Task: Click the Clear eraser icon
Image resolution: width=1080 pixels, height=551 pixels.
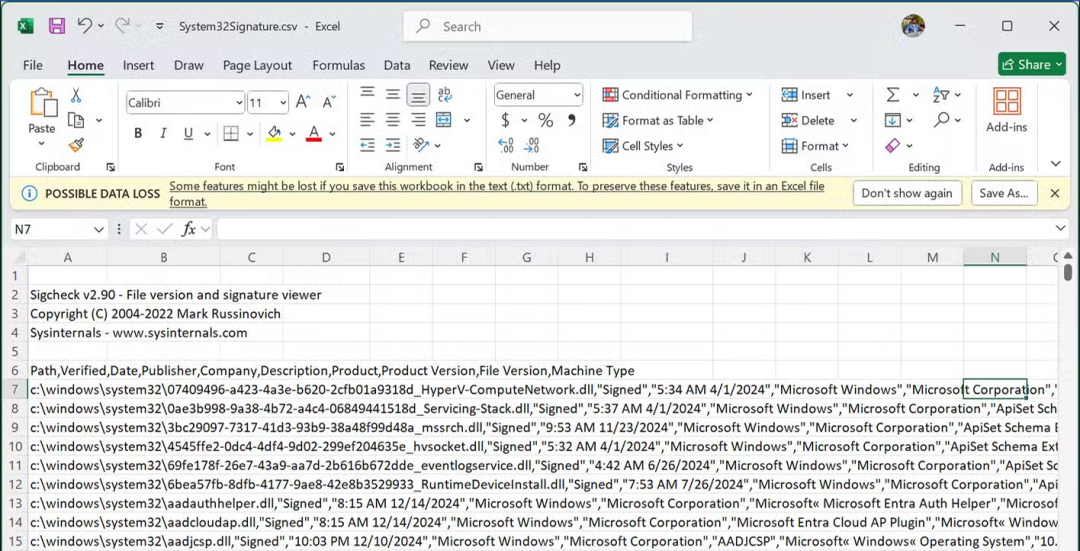Action: (x=893, y=145)
